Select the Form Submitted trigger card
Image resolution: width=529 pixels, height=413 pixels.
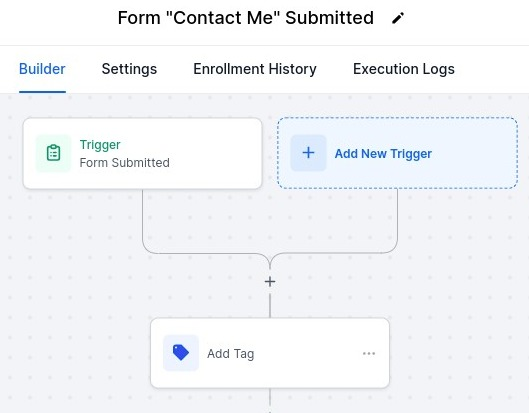[142, 154]
